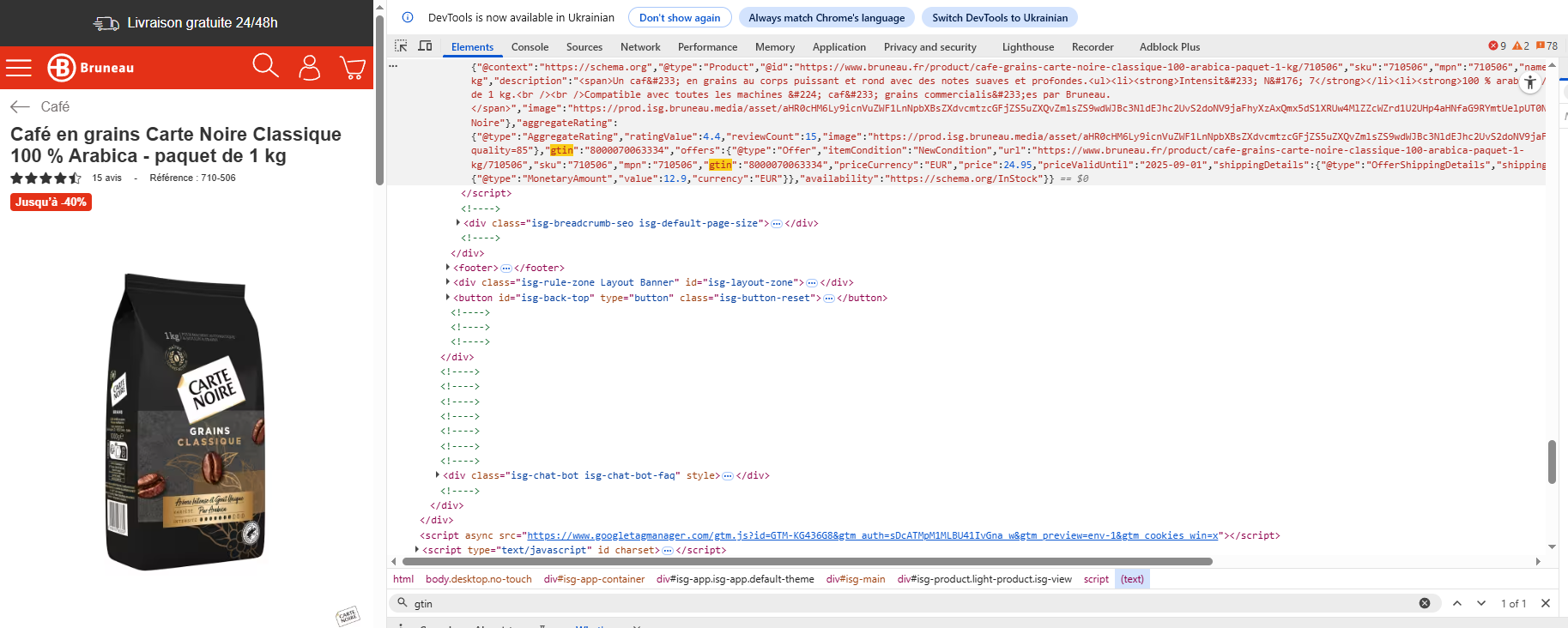This screenshot has height=628, width=1568.
Task: Open the shopping cart icon
Action: 353,67
